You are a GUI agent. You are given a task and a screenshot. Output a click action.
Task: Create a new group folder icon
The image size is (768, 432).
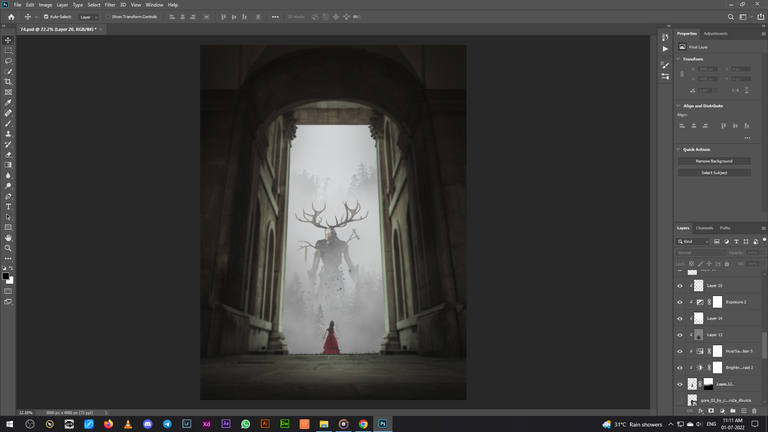pos(733,411)
